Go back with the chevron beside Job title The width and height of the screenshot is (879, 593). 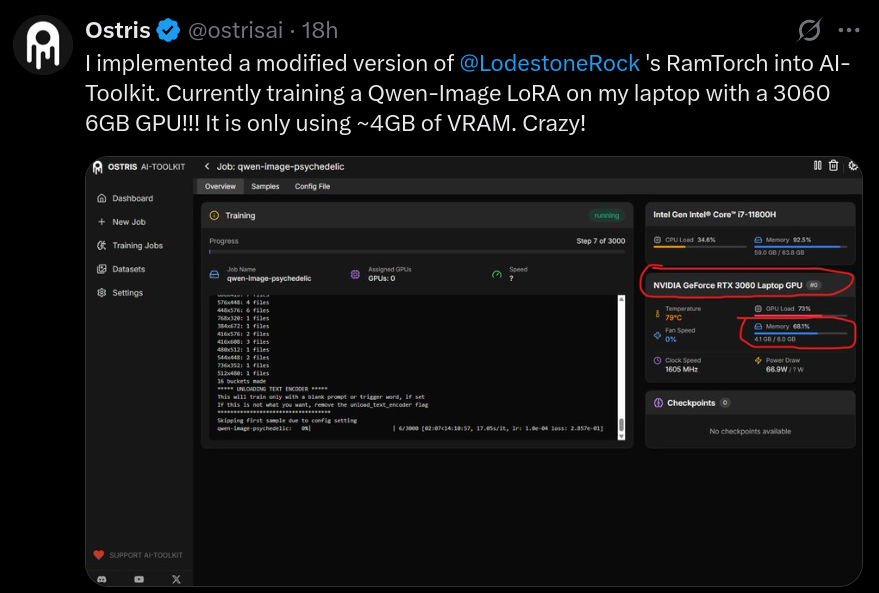point(207,166)
